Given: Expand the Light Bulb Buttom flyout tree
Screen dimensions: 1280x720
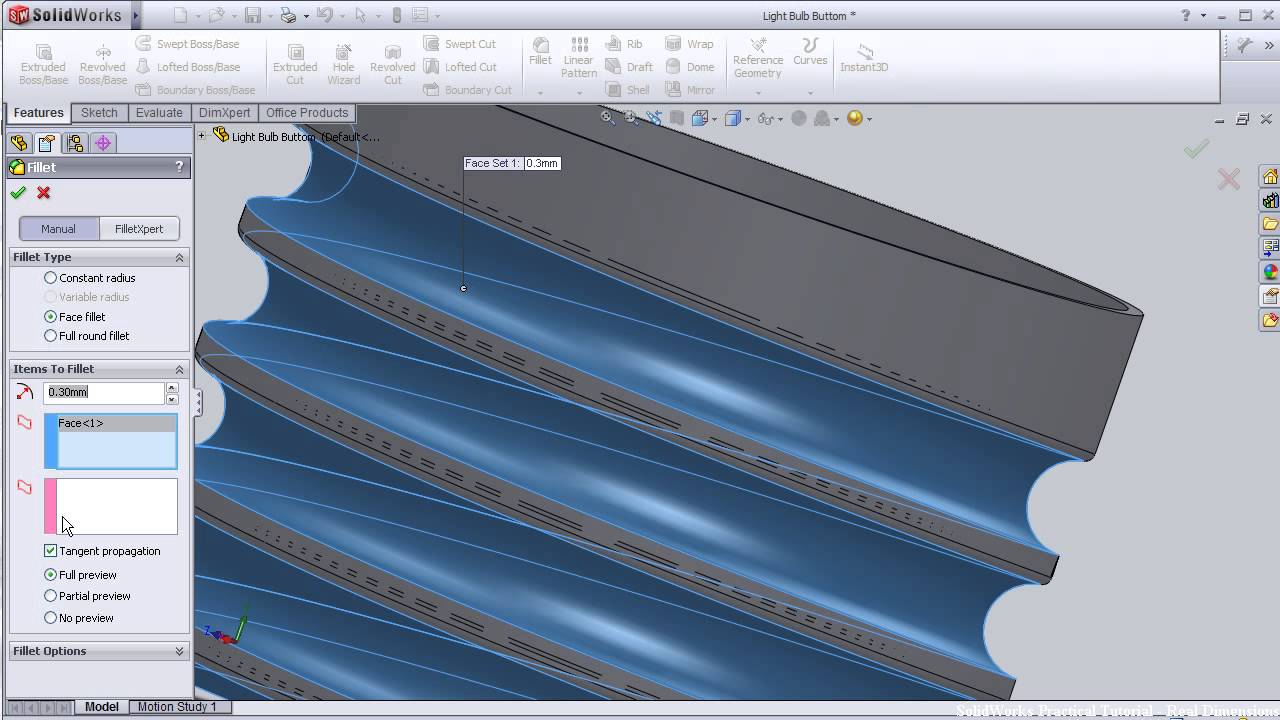Looking at the screenshot, I should [202, 136].
